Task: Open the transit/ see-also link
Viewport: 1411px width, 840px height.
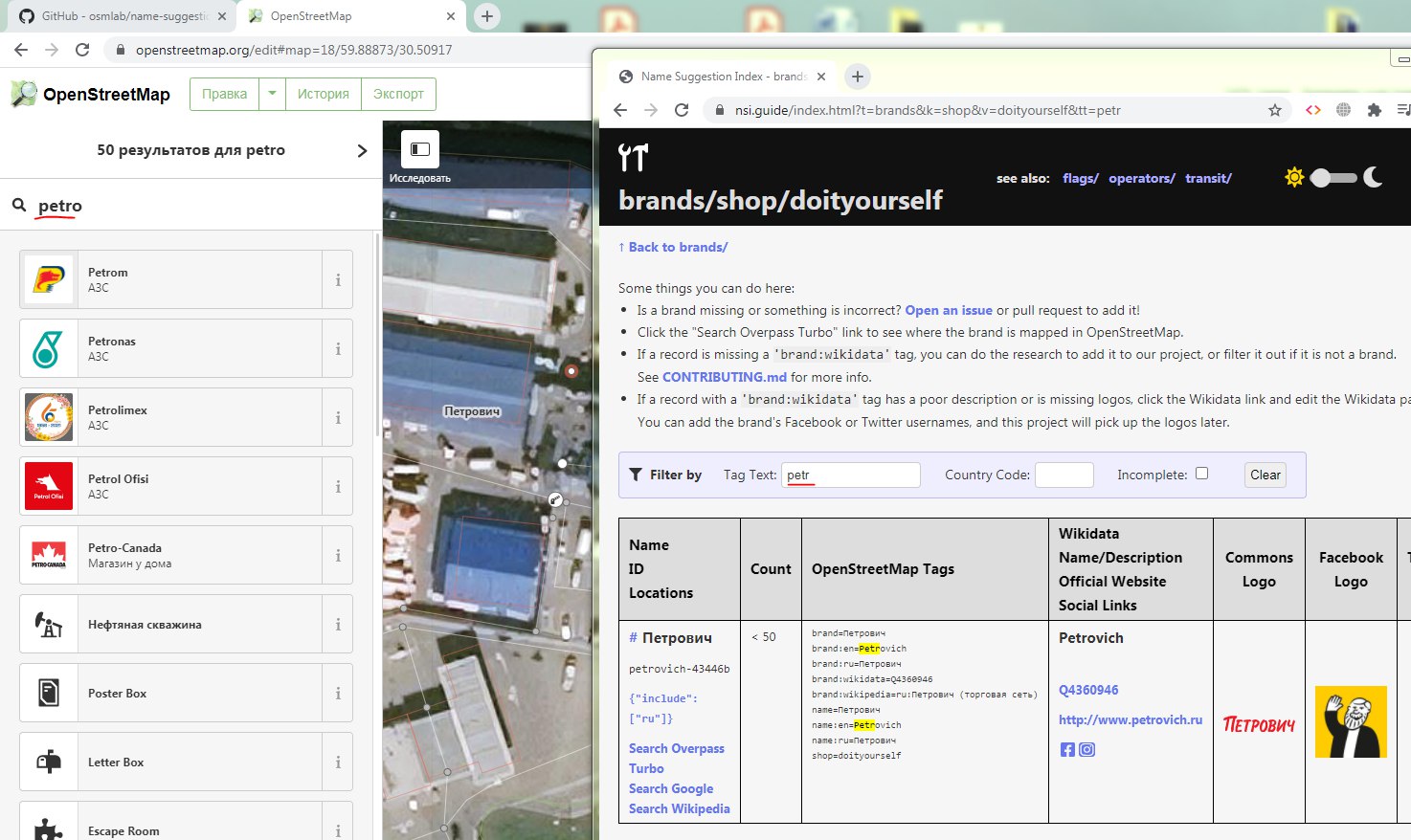Action: coord(1208,178)
